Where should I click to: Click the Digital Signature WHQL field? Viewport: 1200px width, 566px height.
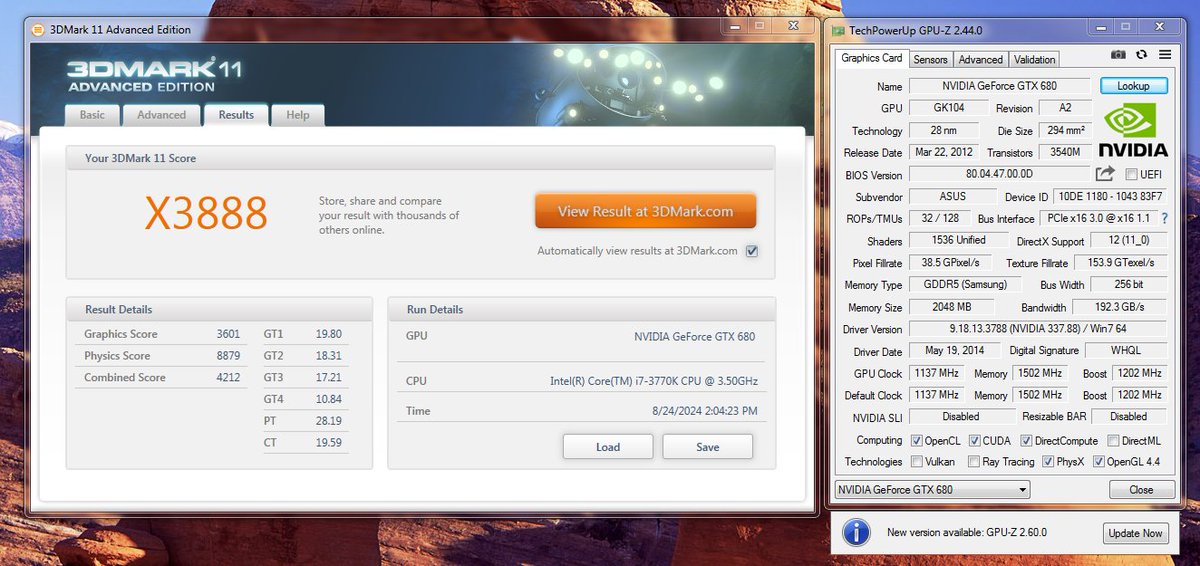pos(1126,351)
